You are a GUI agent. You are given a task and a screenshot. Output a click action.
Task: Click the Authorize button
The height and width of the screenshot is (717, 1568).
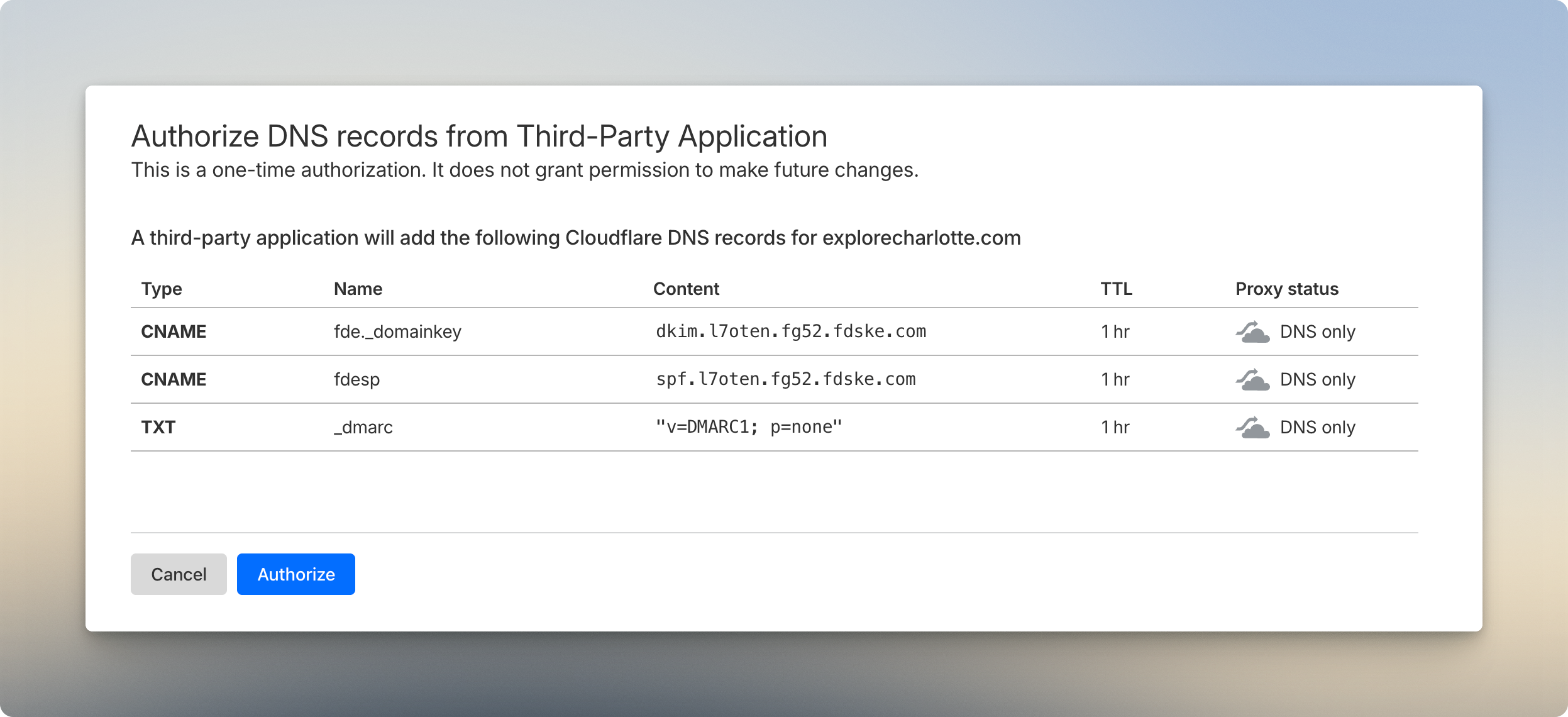point(295,574)
